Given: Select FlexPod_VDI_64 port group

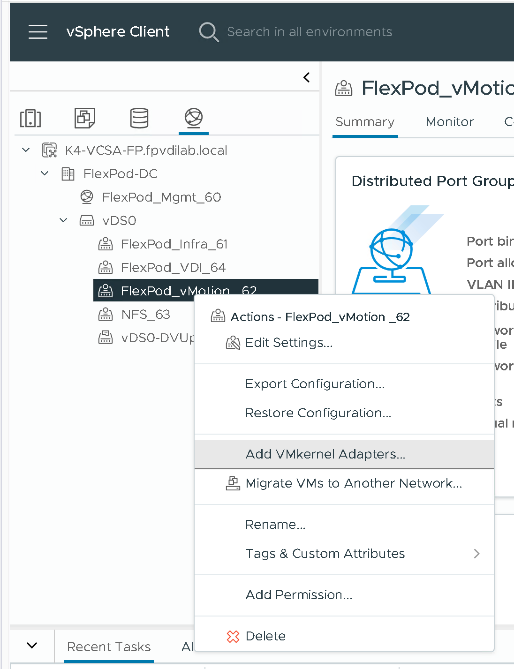Looking at the screenshot, I should [x=173, y=268].
